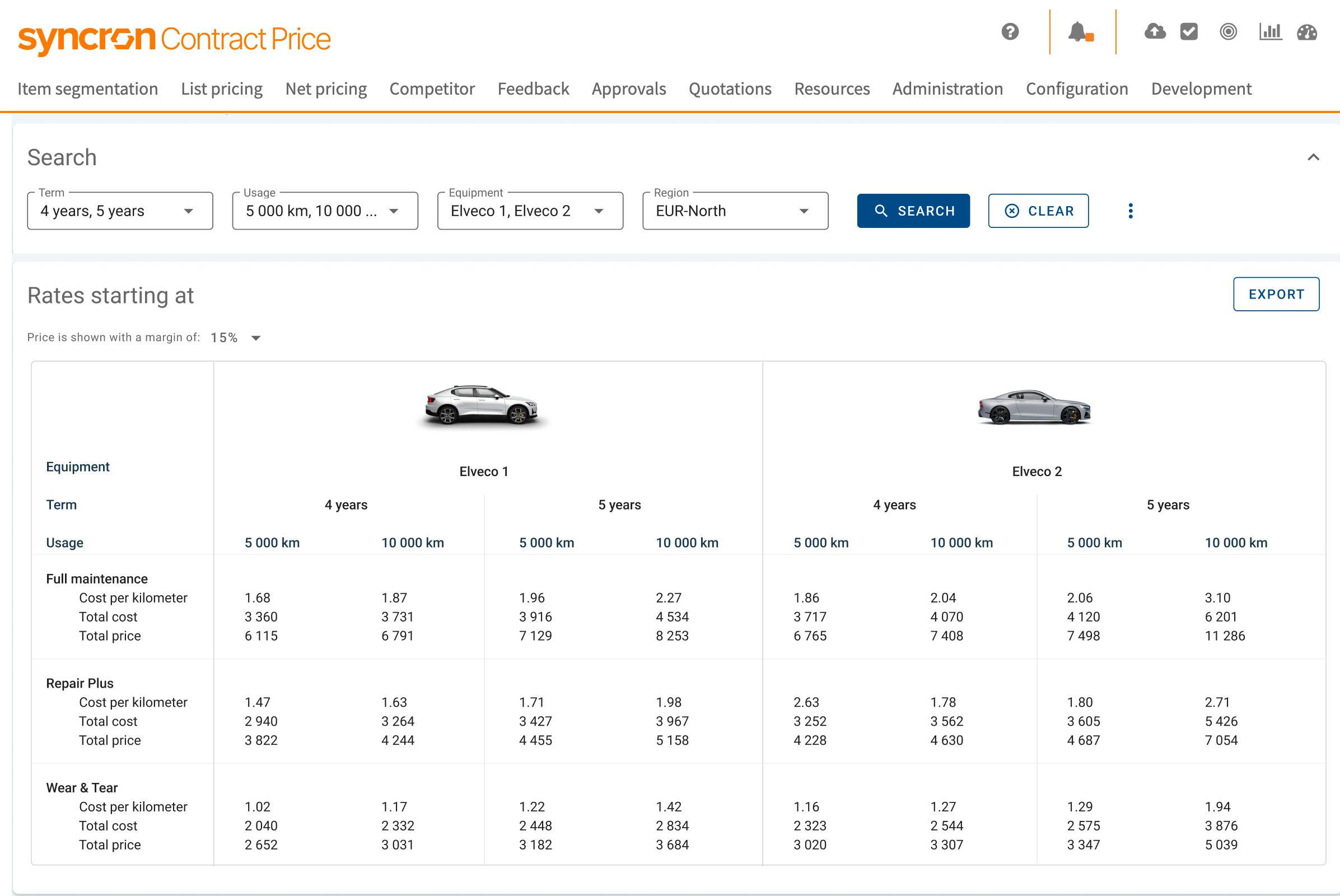
Task: Click Repair Plus total cost 2 940
Action: (x=261, y=722)
